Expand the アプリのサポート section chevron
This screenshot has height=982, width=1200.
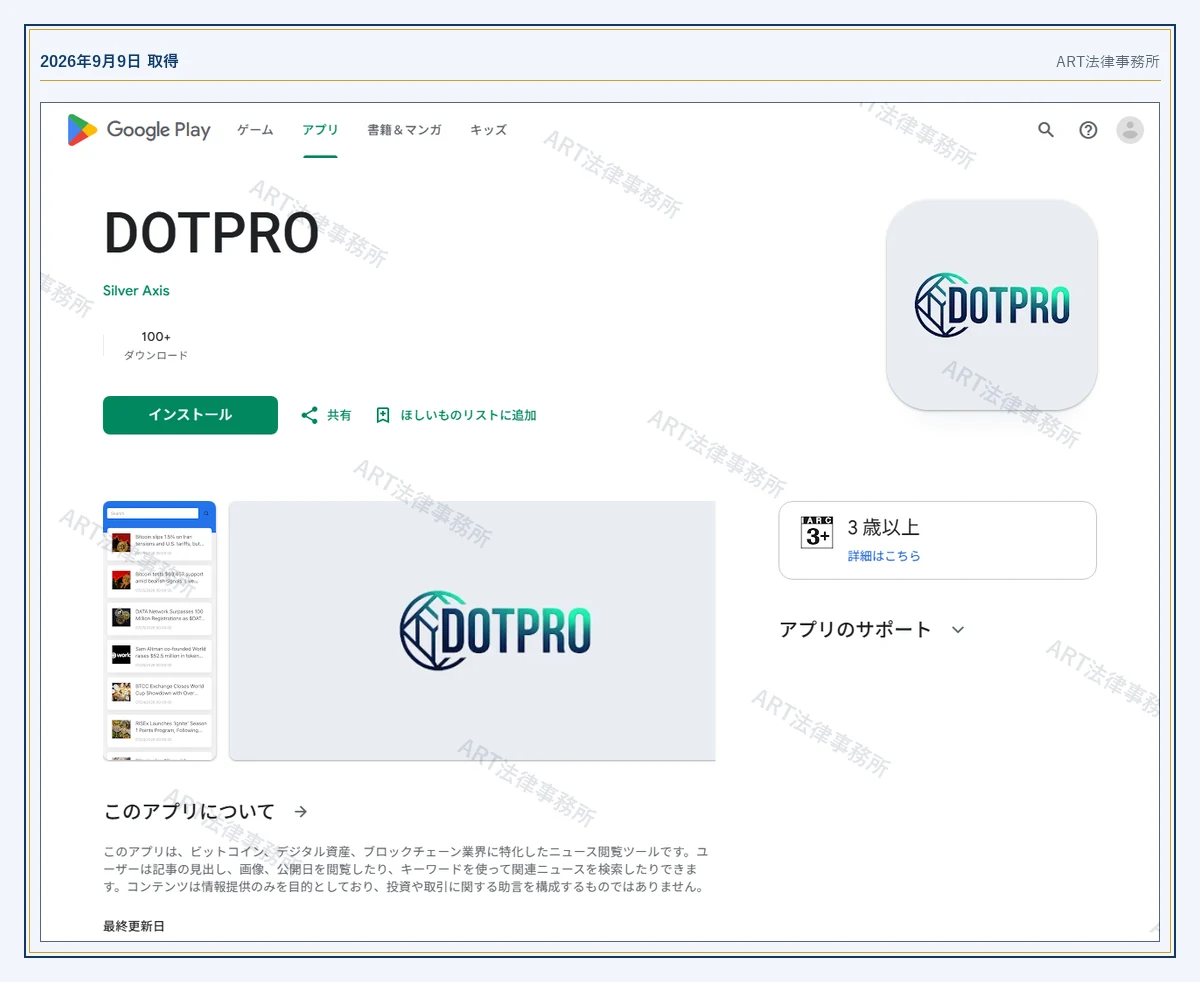tap(958, 630)
